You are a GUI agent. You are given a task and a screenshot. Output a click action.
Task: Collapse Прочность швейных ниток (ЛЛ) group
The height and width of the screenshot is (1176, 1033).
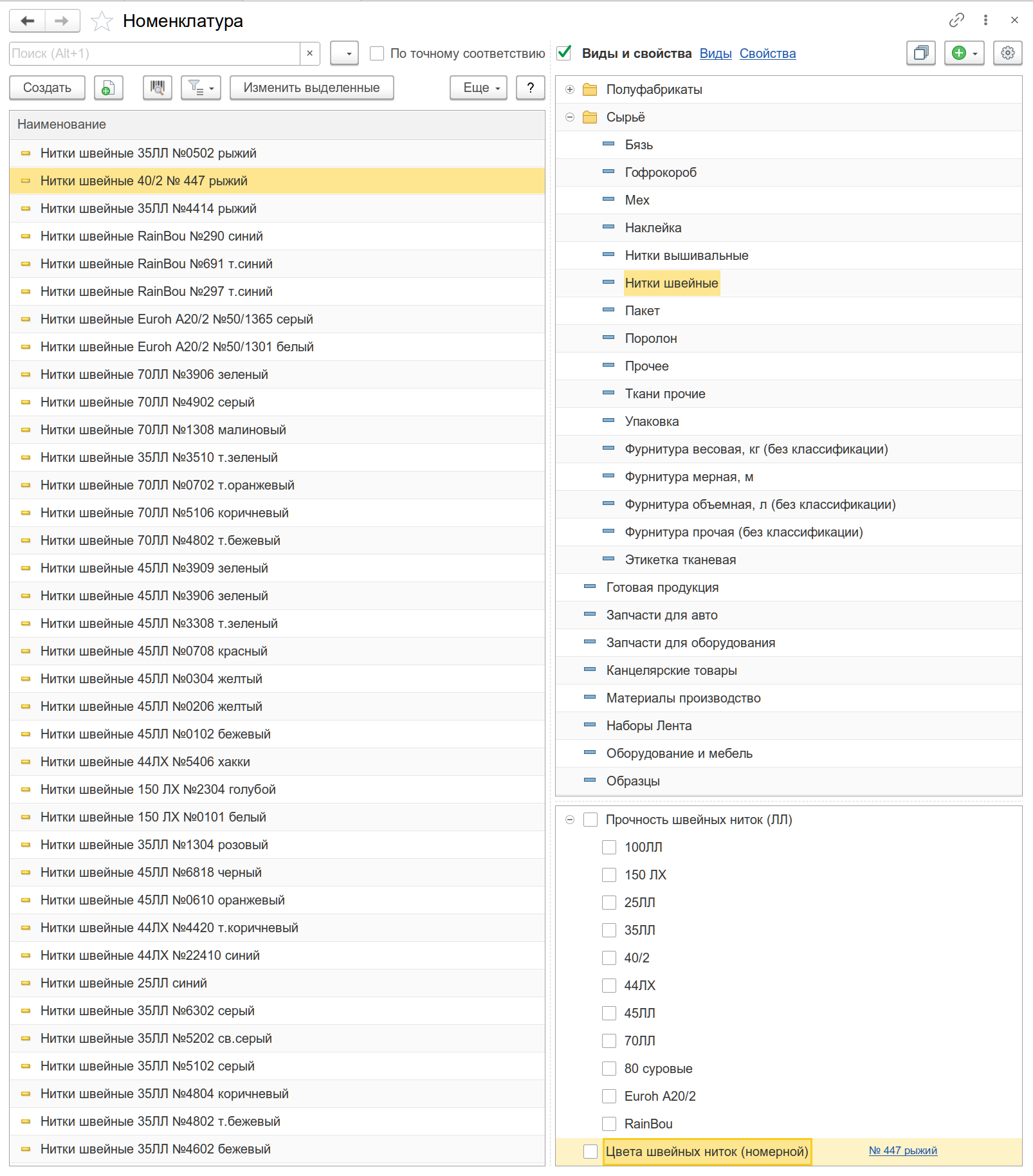570,820
